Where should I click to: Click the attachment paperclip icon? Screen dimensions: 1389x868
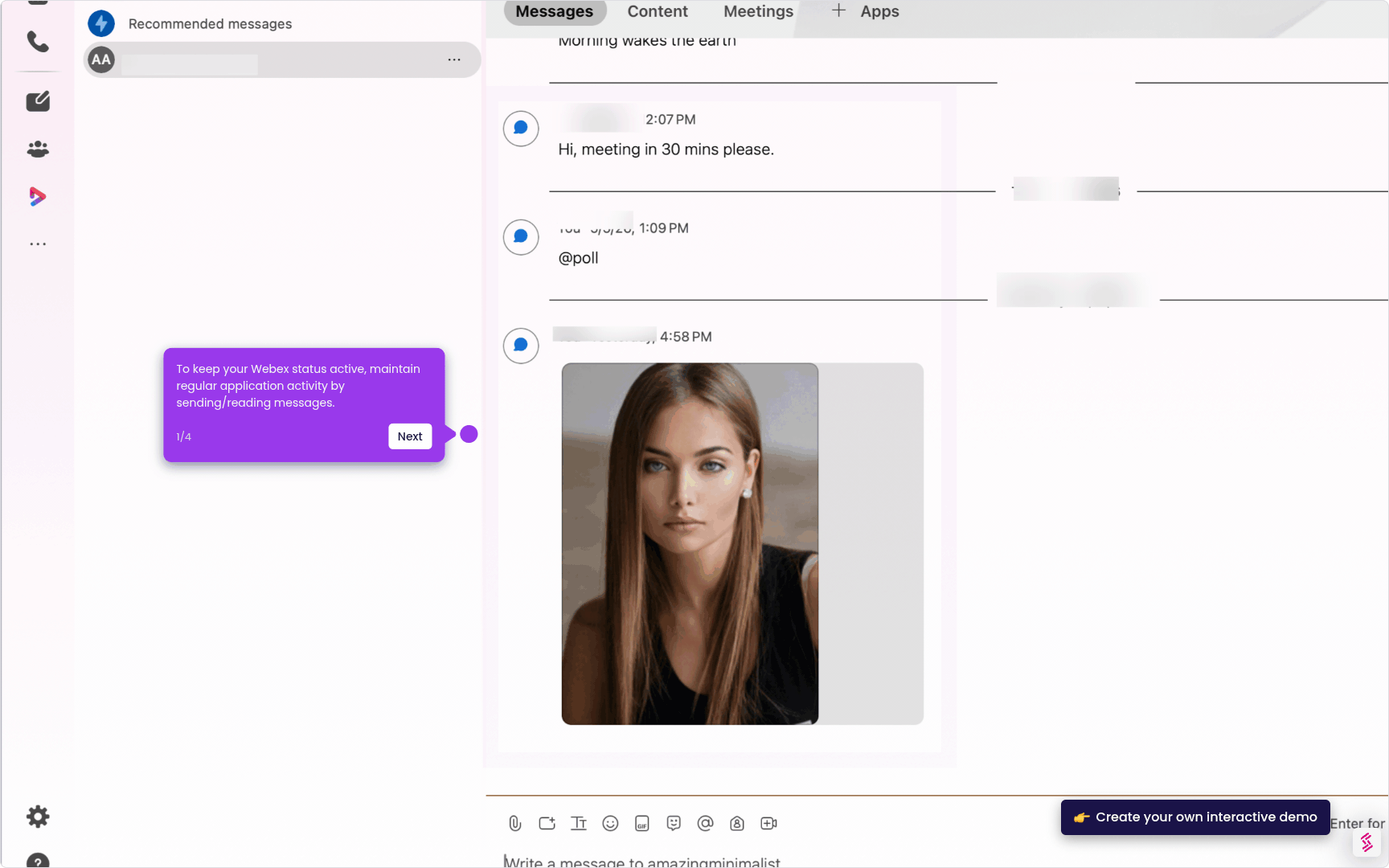515,823
